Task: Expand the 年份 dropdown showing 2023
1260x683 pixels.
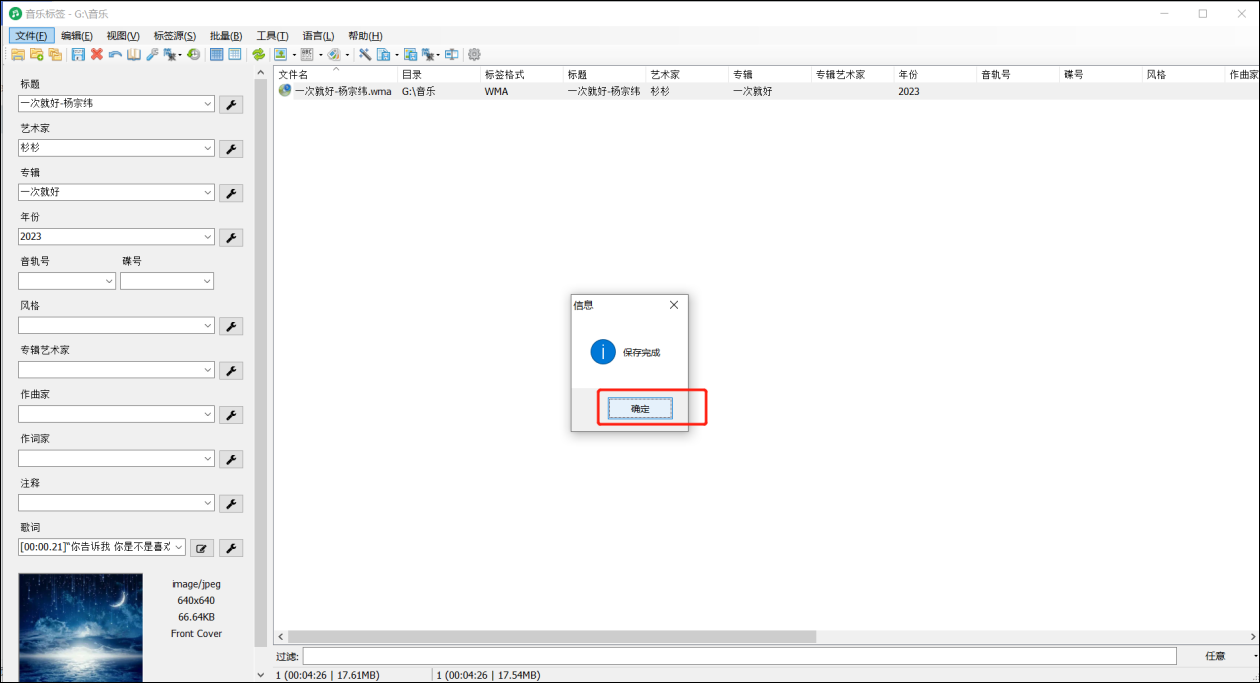Action: (x=207, y=237)
